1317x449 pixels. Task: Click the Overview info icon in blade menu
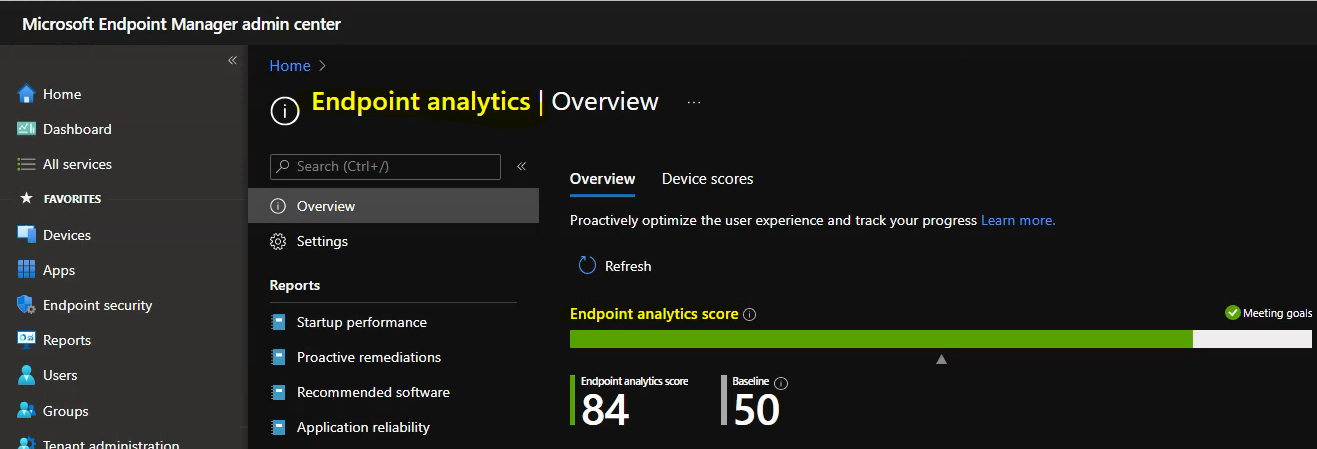coord(278,206)
